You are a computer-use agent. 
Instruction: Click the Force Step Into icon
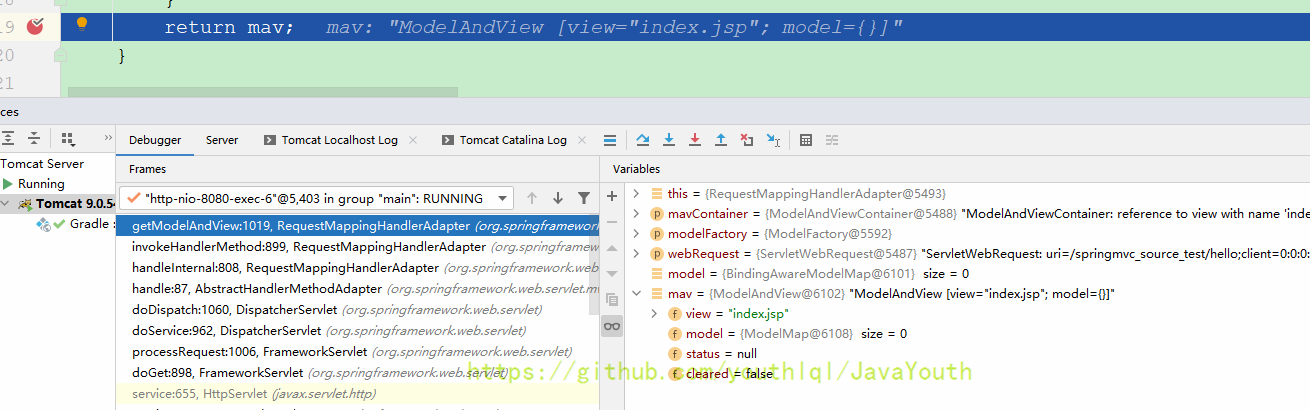click(x=695, y=140)
